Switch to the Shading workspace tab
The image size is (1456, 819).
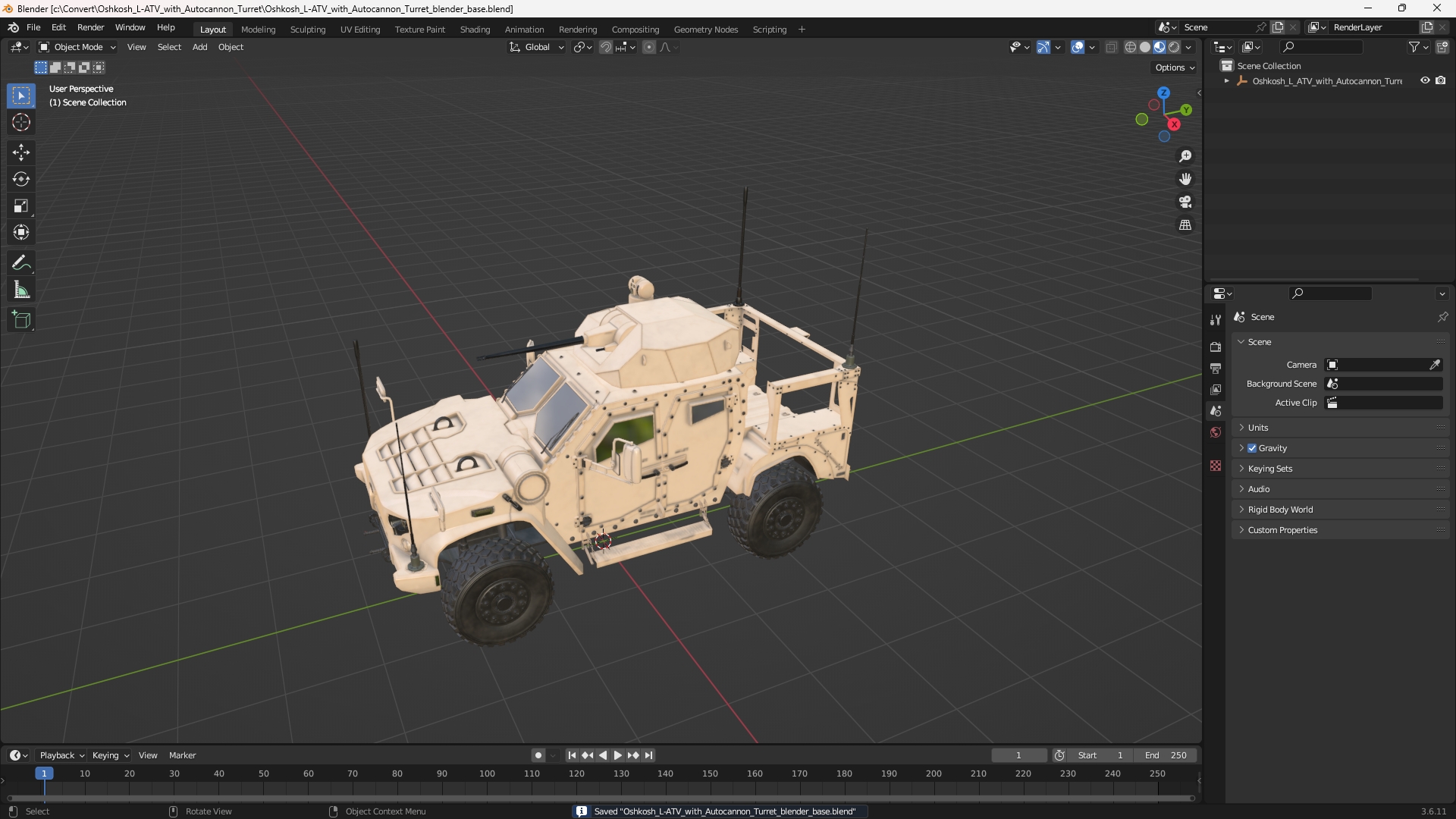475,30
